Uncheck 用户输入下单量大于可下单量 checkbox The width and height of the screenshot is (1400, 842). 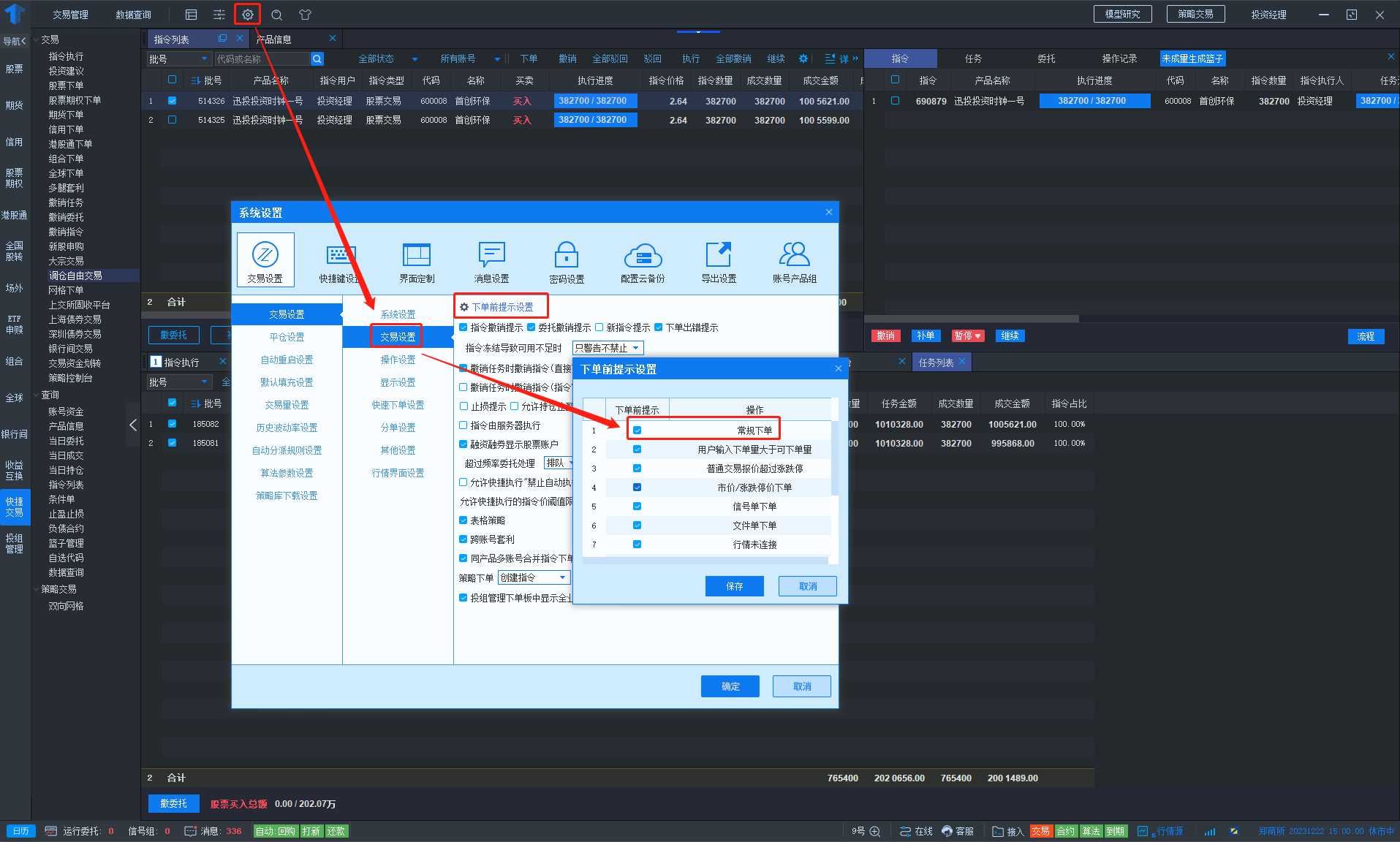637,450
